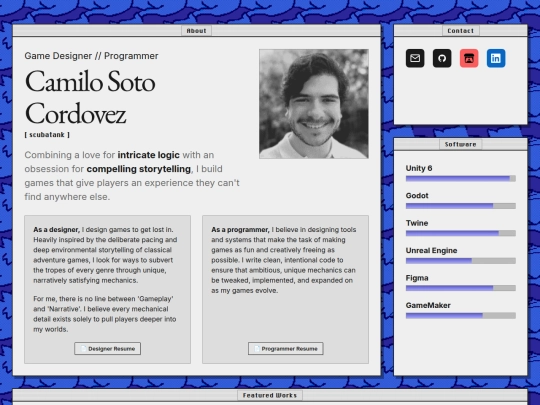Click the Featured Works title tab
Screen dimensions: 540x405
click(270, 395)
